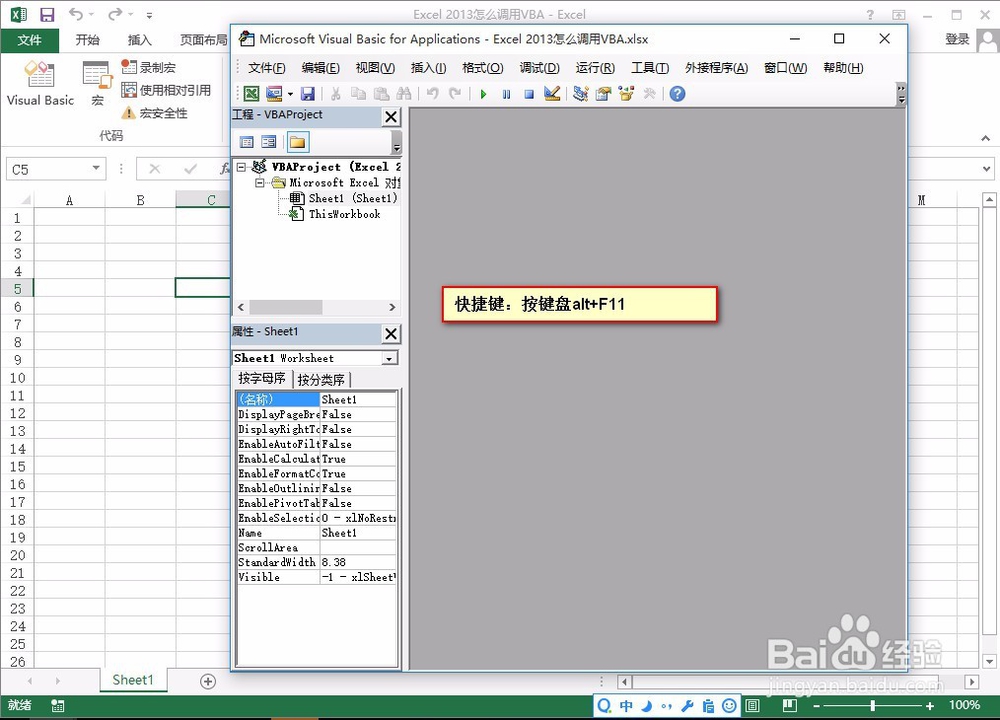Run macro with green play button
Viewport: 1000px width, 720px height.
point(483,94)
